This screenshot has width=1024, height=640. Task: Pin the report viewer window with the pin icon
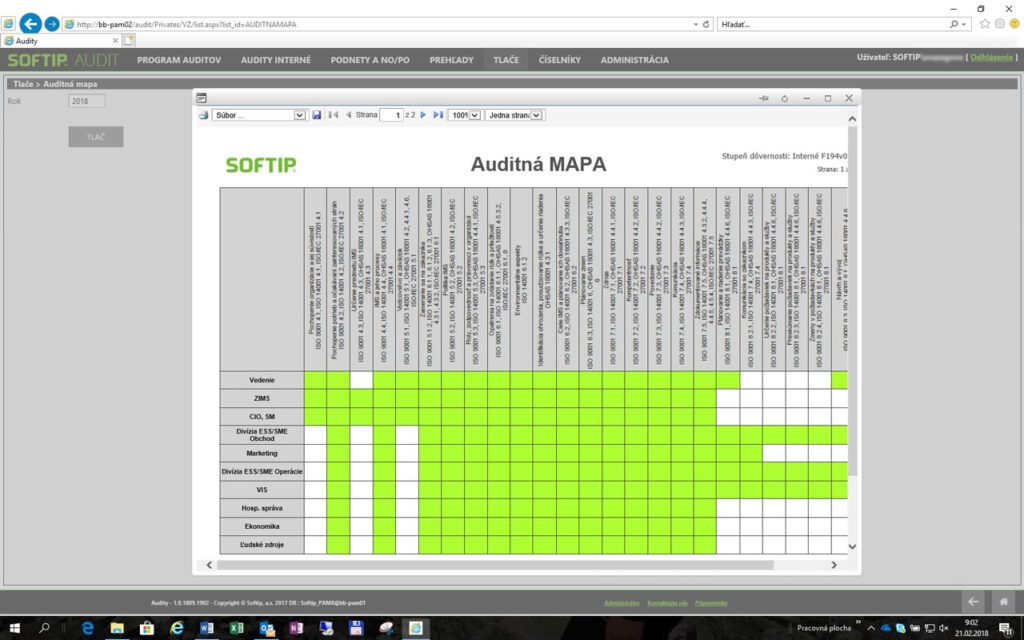(x=763, y=98)
